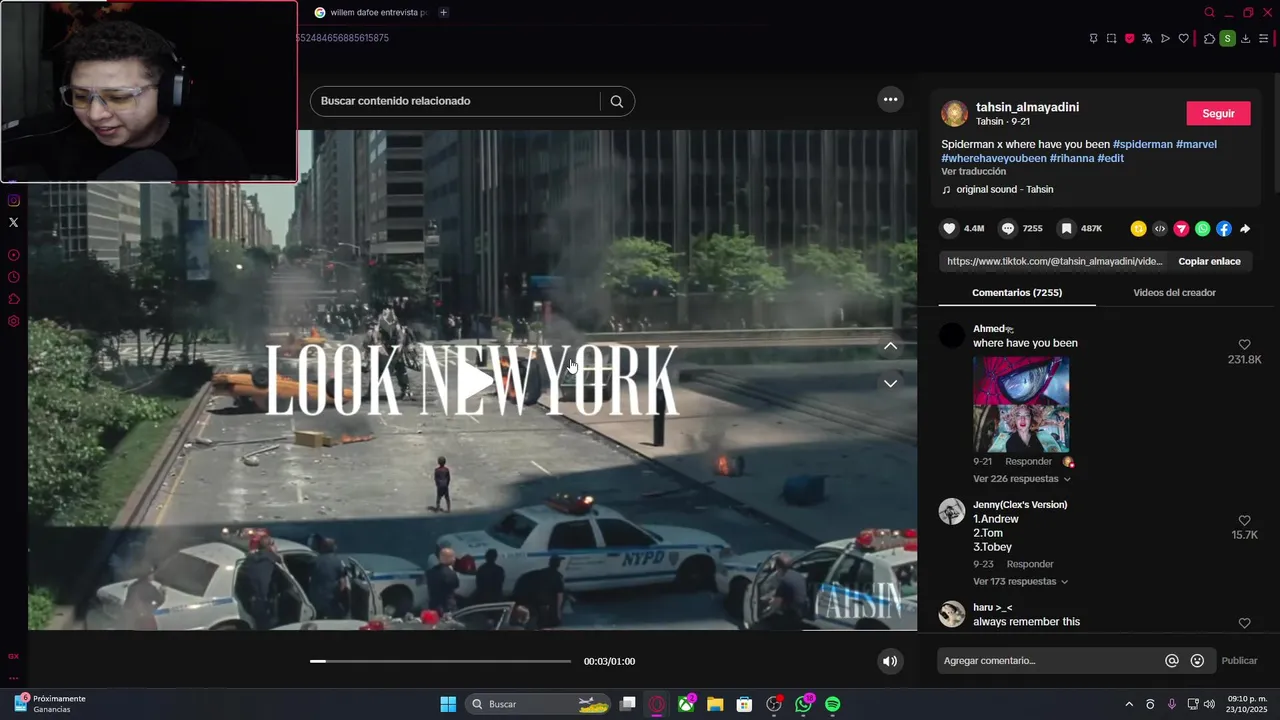Open comments bubble icon showing 7255
The height and width of the screenshot is (720, 1280).
click(1008, 228)
